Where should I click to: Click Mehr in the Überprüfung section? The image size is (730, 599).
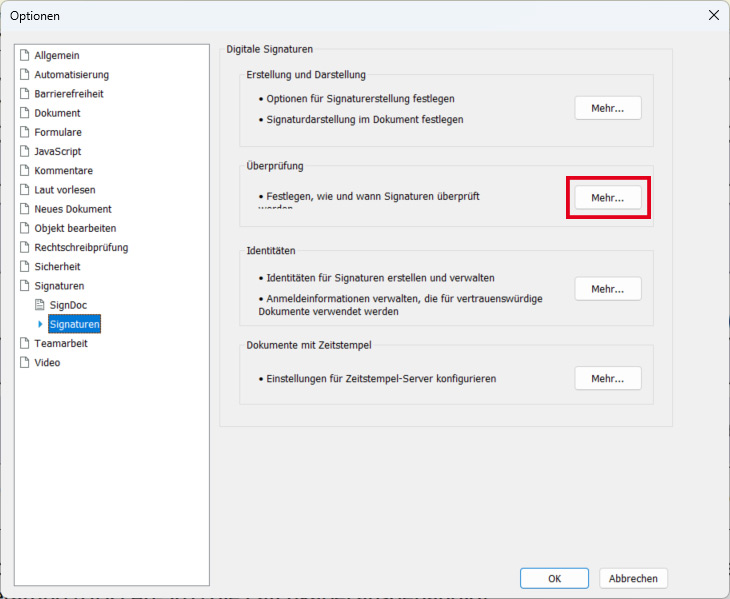pyautogui.click(x=608, y=198)
